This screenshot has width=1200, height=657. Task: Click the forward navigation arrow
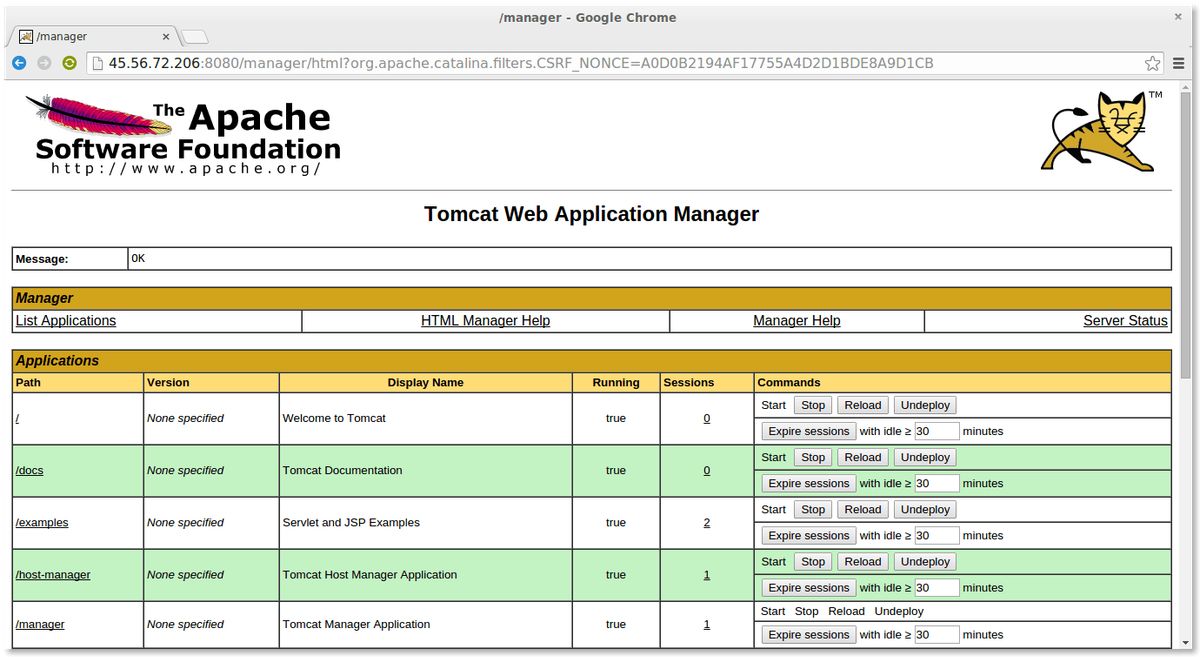[44, 62]
